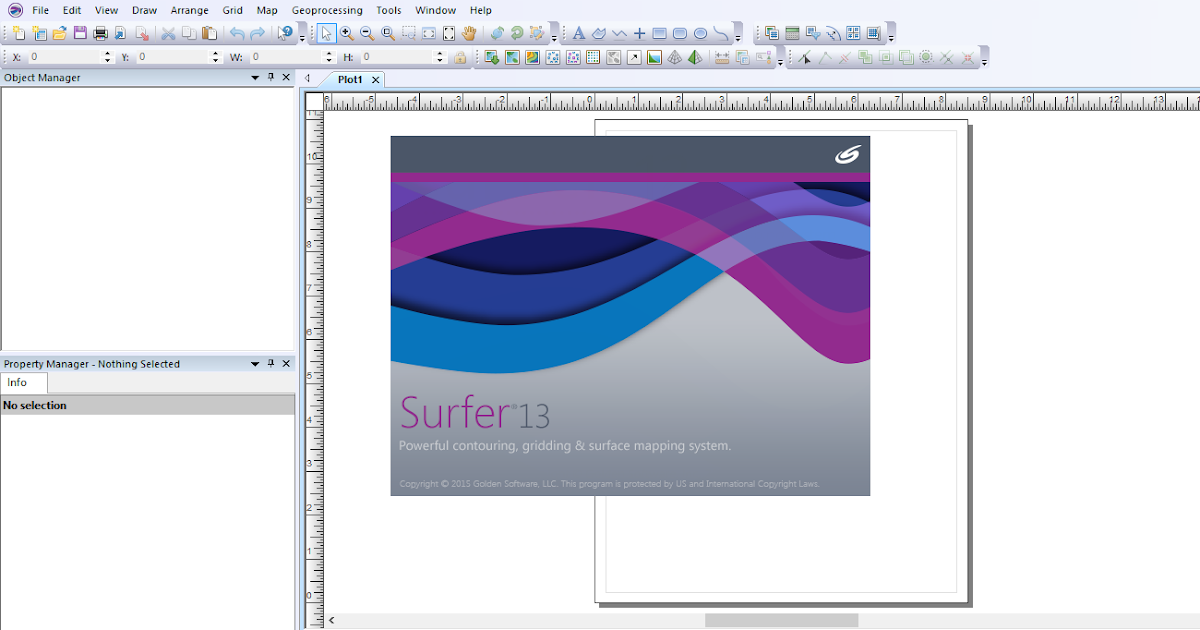Image resolution: width=1200 pixels, height=630 pixels.
Task: Open the Map menu
Action: 267,10
